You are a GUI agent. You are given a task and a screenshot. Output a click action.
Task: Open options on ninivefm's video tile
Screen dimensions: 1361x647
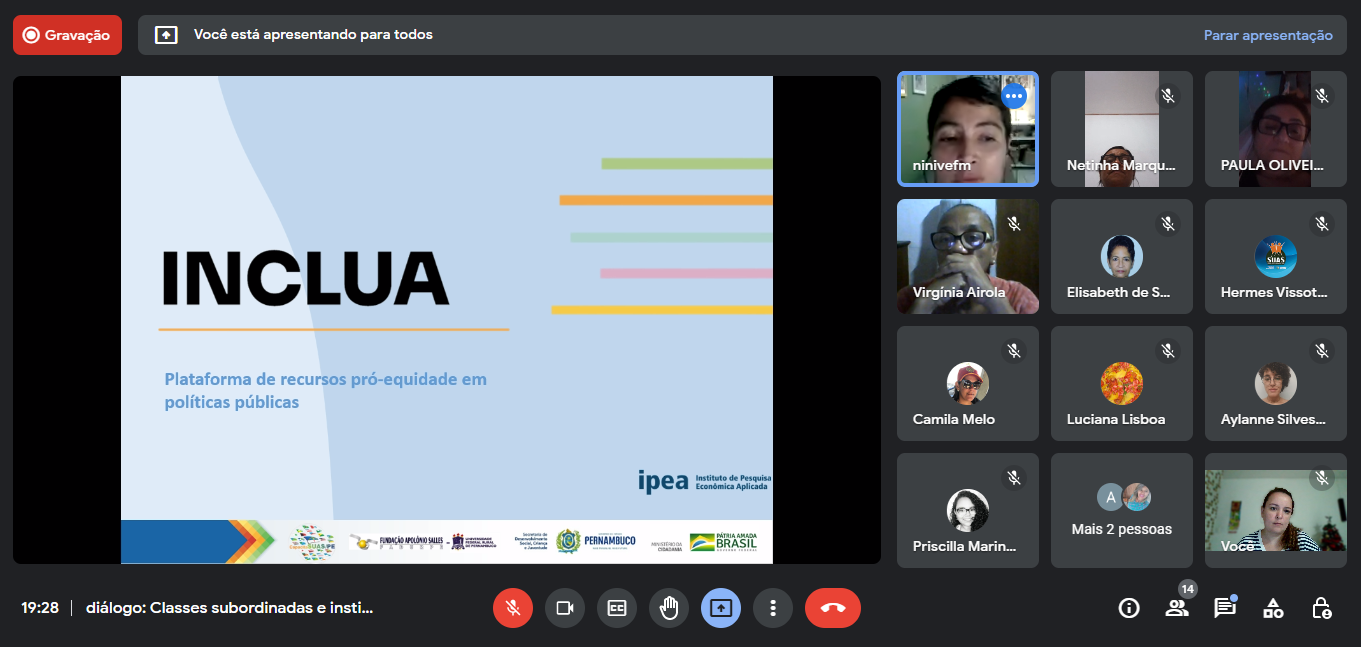click(1014, 96)
